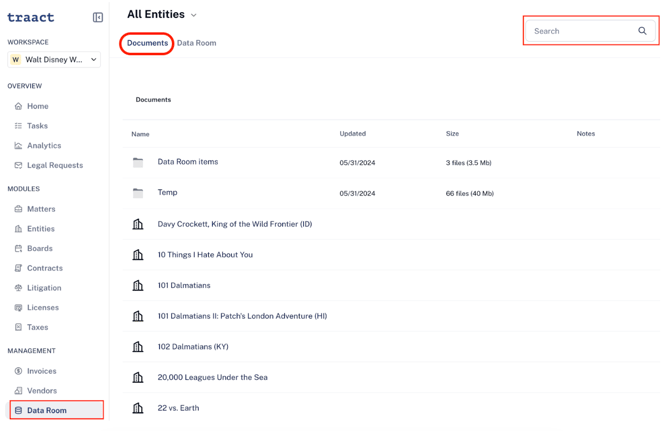Click the folder icon for Data Room items
The image size is (670, 431).
pos(138,162)
